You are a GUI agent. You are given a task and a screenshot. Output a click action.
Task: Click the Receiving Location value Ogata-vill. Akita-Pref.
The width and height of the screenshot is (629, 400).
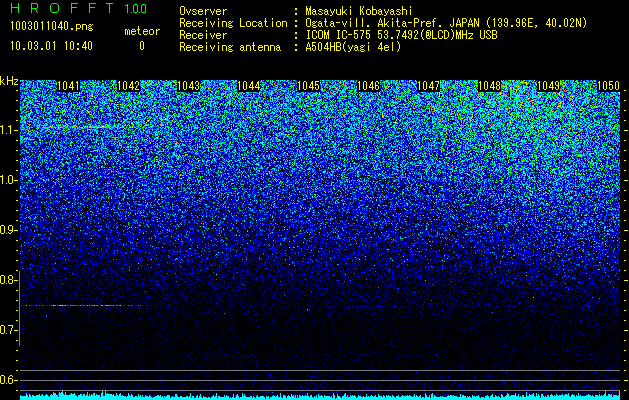[x=374, y=23]
